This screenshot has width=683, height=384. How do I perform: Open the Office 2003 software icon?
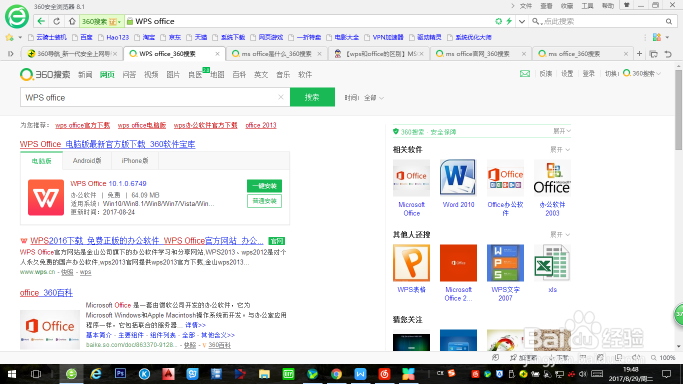[x=552, y=178]
